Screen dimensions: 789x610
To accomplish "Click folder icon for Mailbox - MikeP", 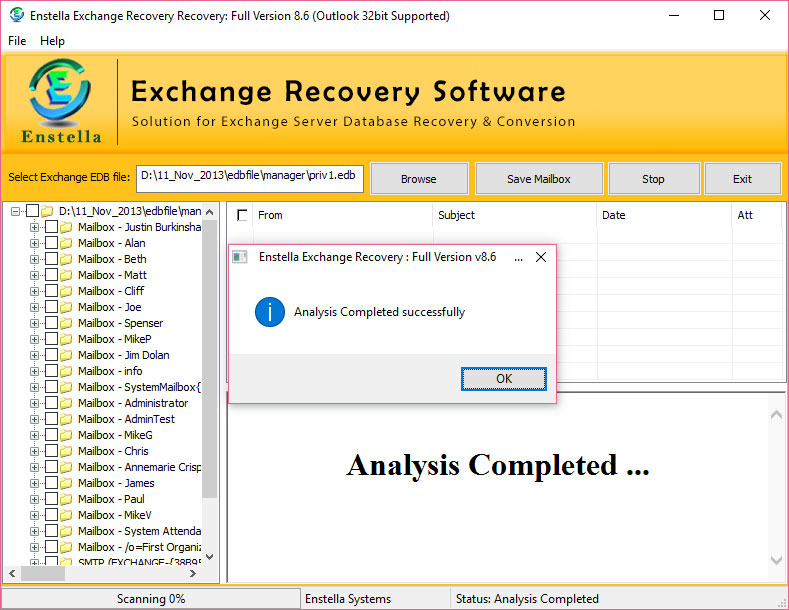I will (x=66, y=339).
